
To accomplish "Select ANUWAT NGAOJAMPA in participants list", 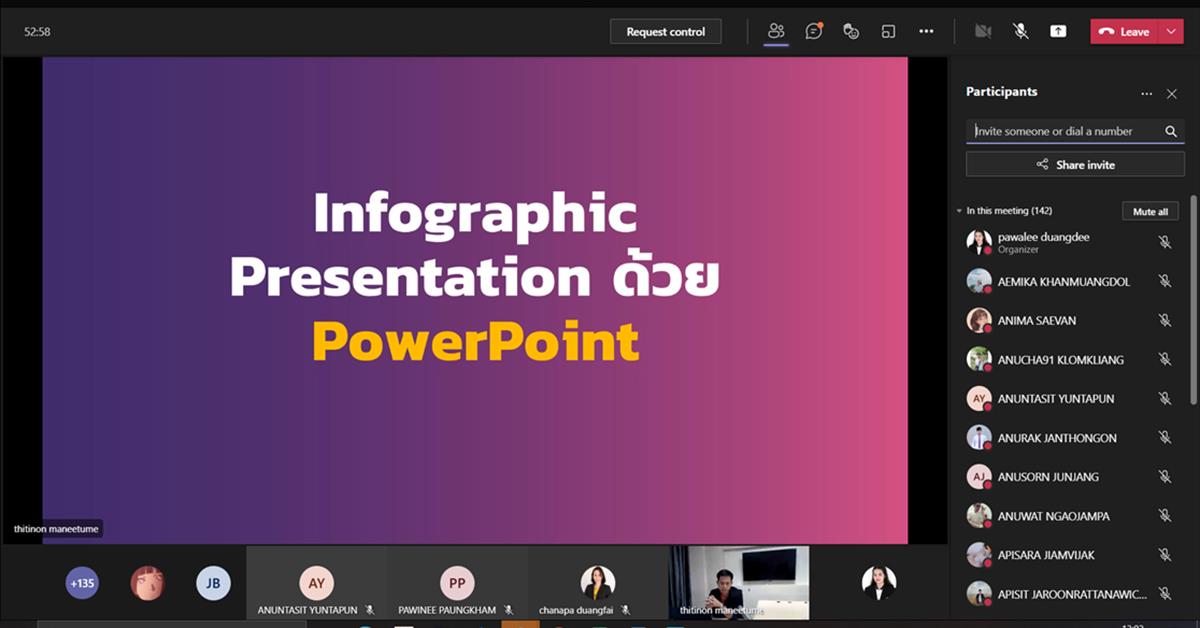I will pyautogui.click(x=1070, y=516).
